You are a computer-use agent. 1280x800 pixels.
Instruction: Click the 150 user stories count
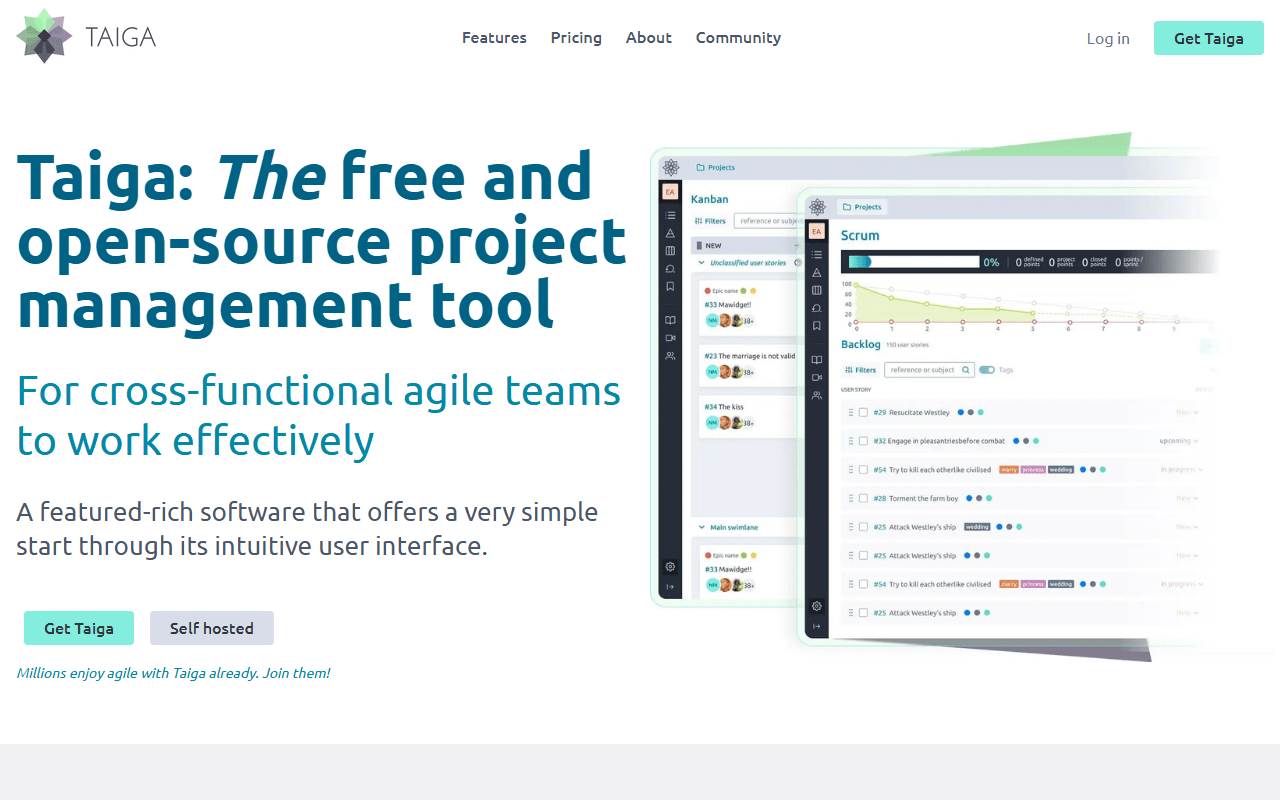click(x=908, y=345)
